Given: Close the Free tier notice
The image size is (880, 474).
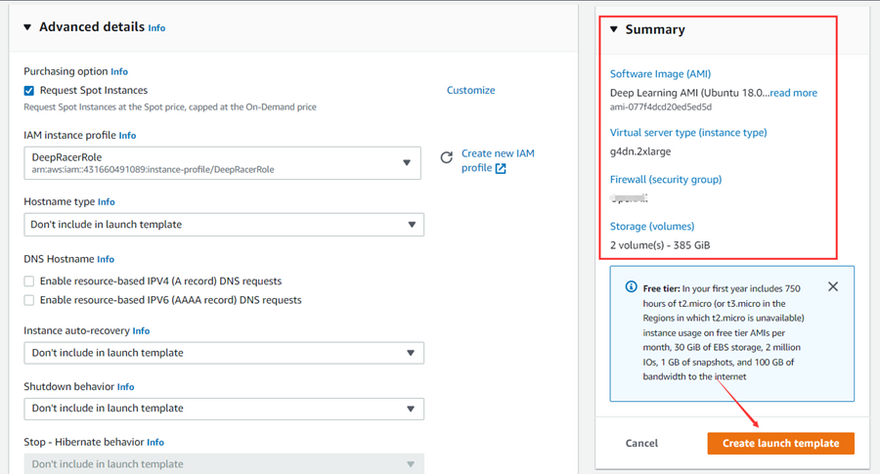Looking at the screenshot, I should click(x=833, y=287).
